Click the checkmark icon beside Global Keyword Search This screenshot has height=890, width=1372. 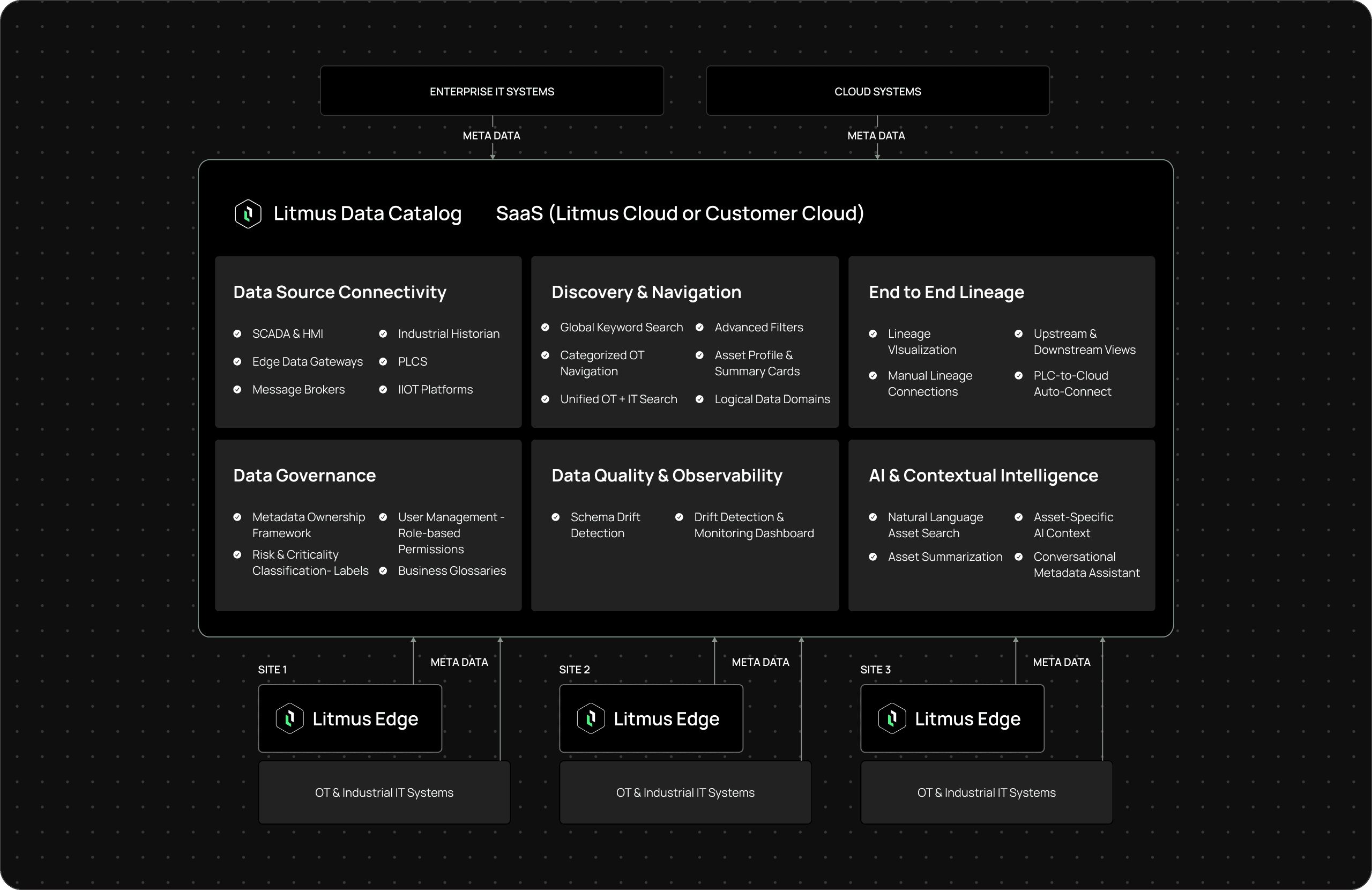tap(547, 327)
